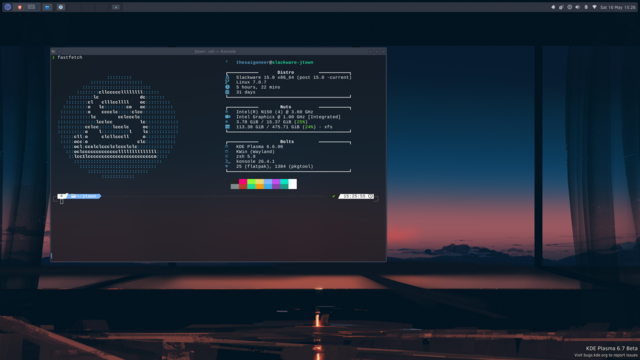Screen dimensions: 640x360
Task: Click 'KDE Plasma 6.7 Beta' desktop label
Action: [x=611, y=348]
